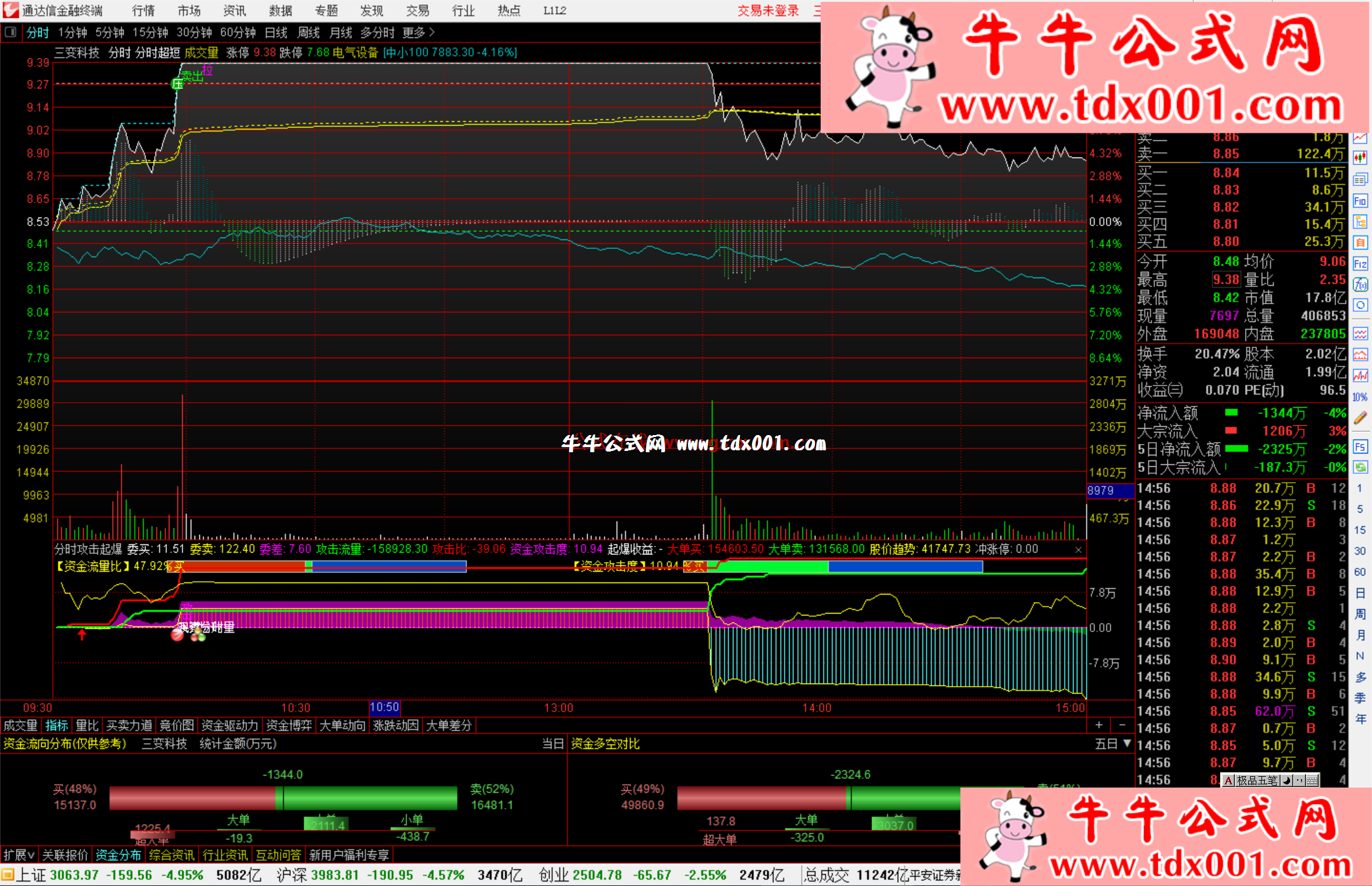Screen dimensions: 1372x886
Task: Open the 行情 menu
Action: (143, 11)
